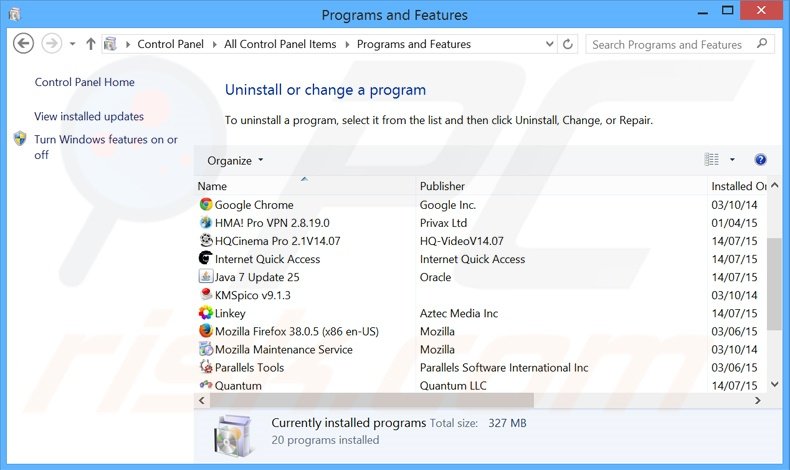Click Quantum LLC publisher cell
Screen dimensions: 790x470
pos(453,386)
